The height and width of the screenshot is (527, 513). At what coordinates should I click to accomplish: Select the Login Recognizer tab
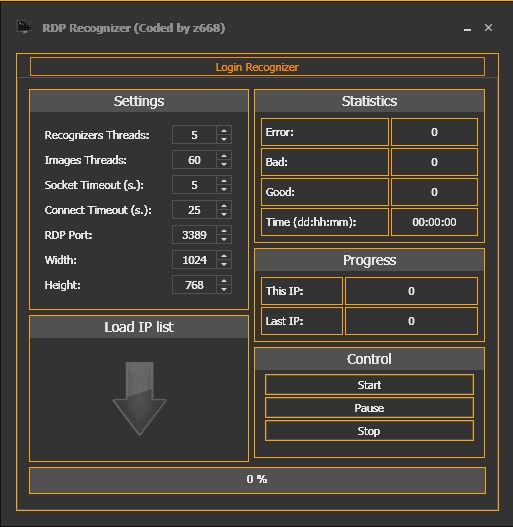coord(257,67)
